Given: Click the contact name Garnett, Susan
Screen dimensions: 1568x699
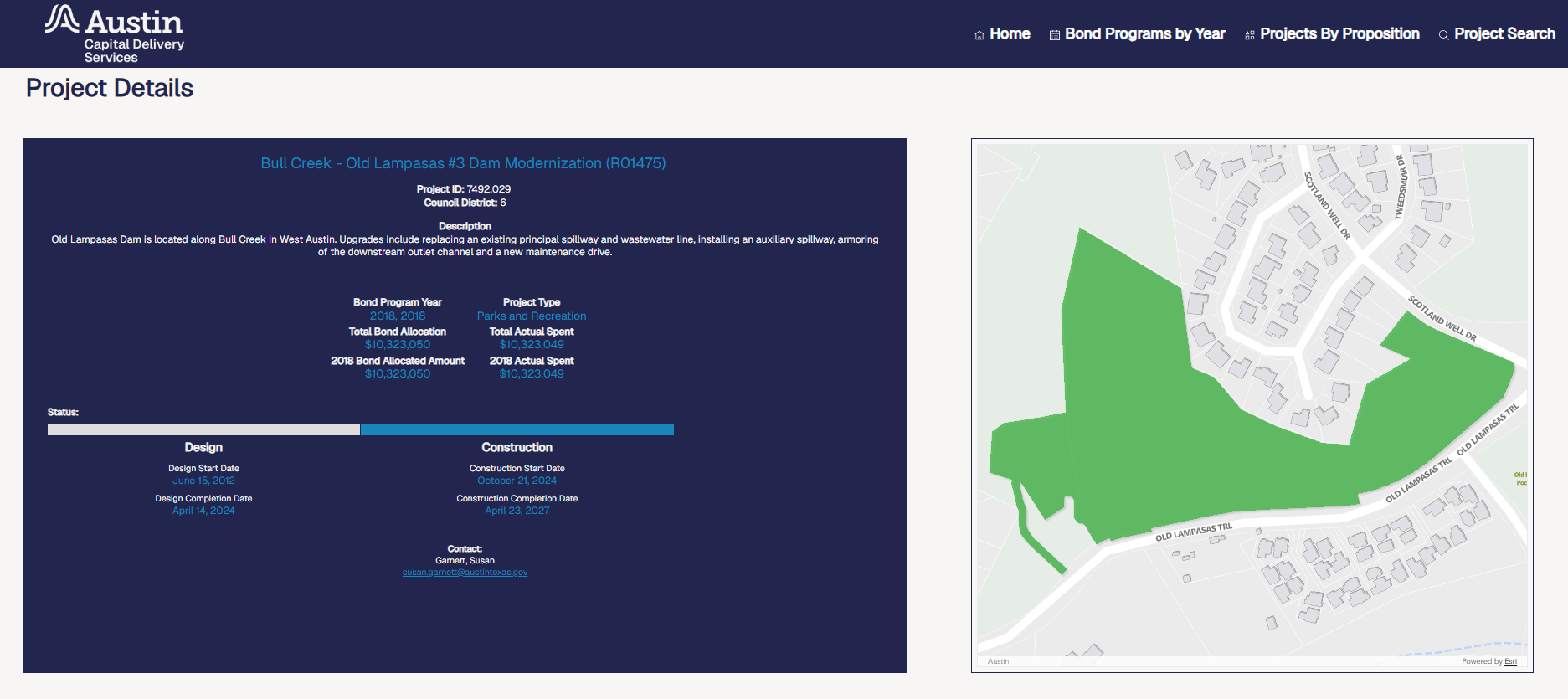Looking at the screenshot, I should point(465,561).
